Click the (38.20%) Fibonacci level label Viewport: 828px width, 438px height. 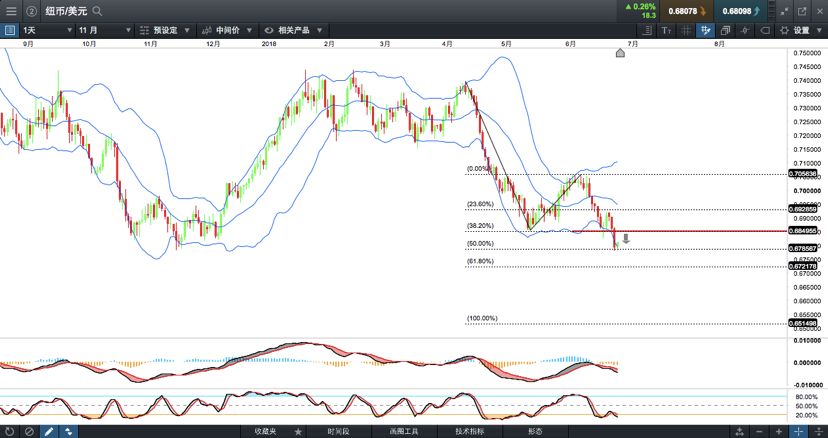(480, 226)
